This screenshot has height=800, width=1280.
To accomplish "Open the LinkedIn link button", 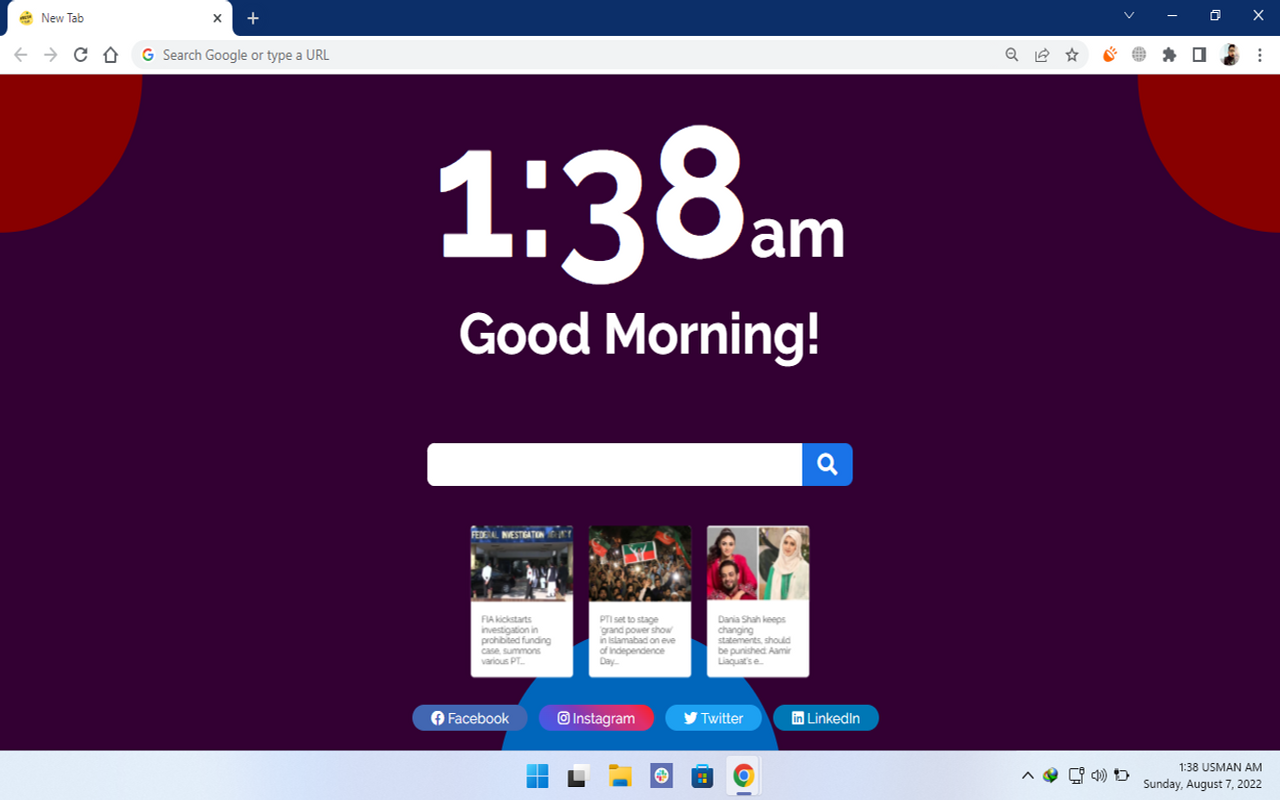I will (826, 718).
